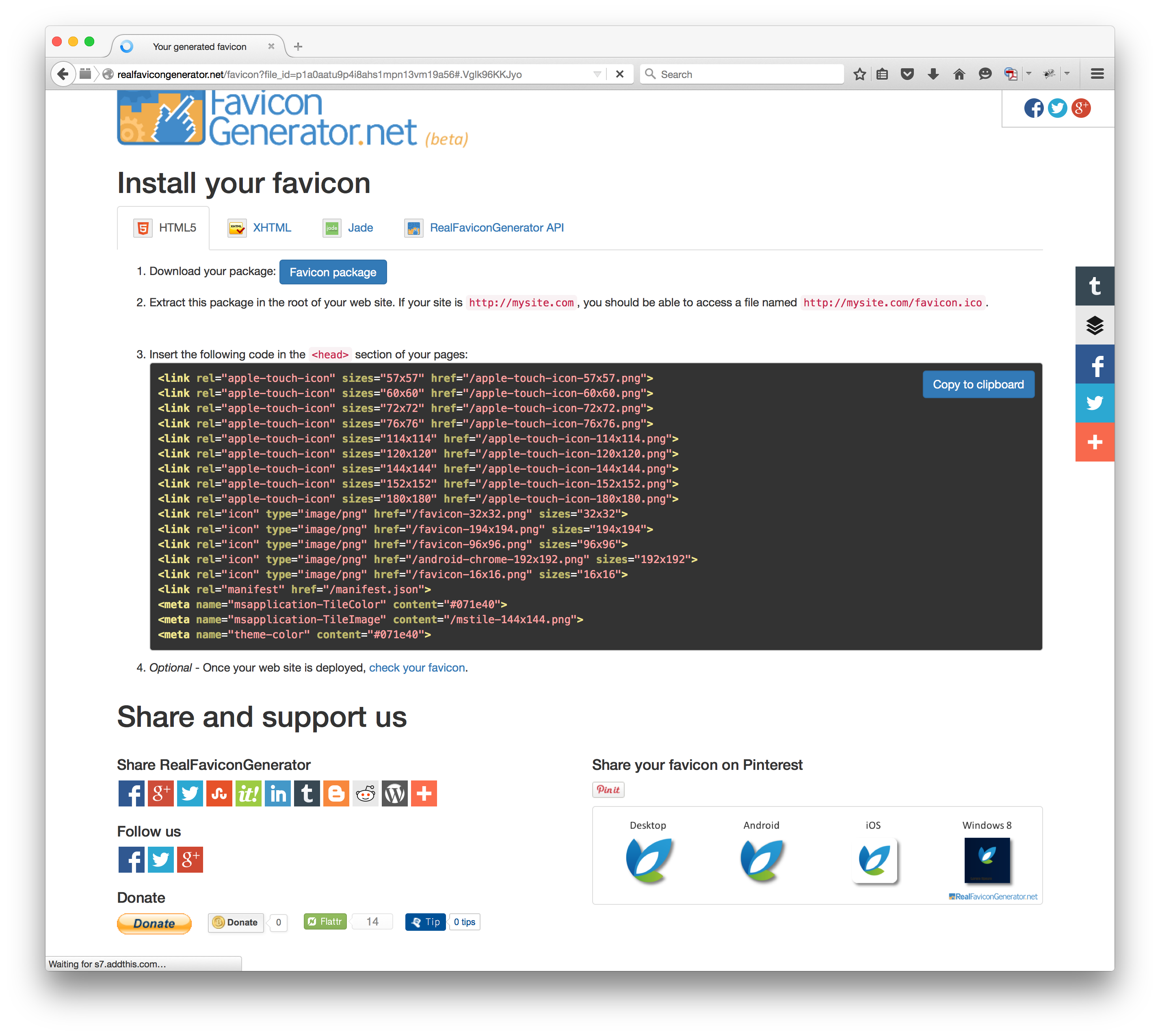Image resolution: width=1160 pixels, height=1036 pixels.
Task: Share RealFaviconGenerator on LinkedIn
Action: point(278,793)
